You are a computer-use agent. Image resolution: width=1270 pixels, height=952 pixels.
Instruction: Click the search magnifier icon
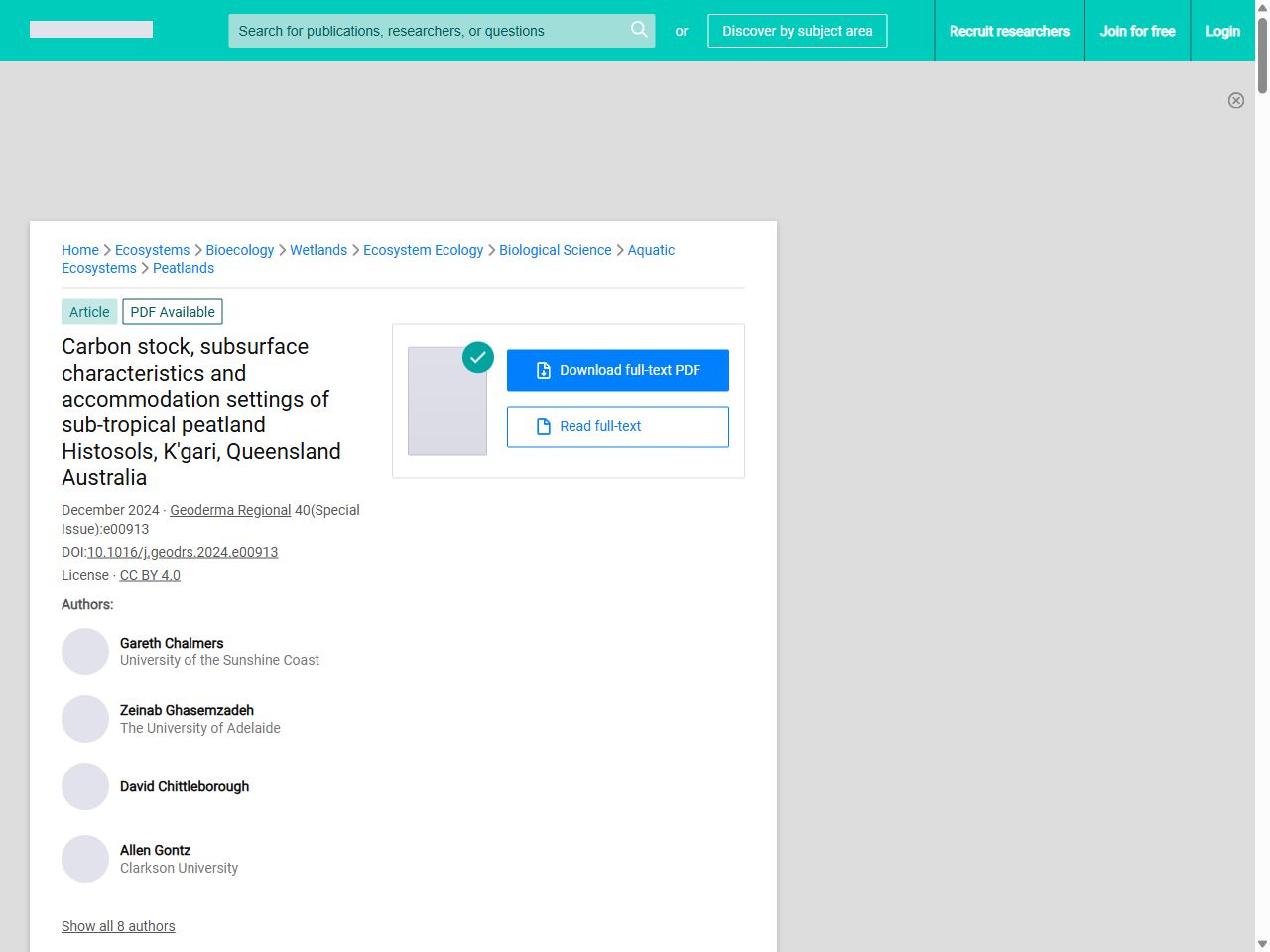639,30
